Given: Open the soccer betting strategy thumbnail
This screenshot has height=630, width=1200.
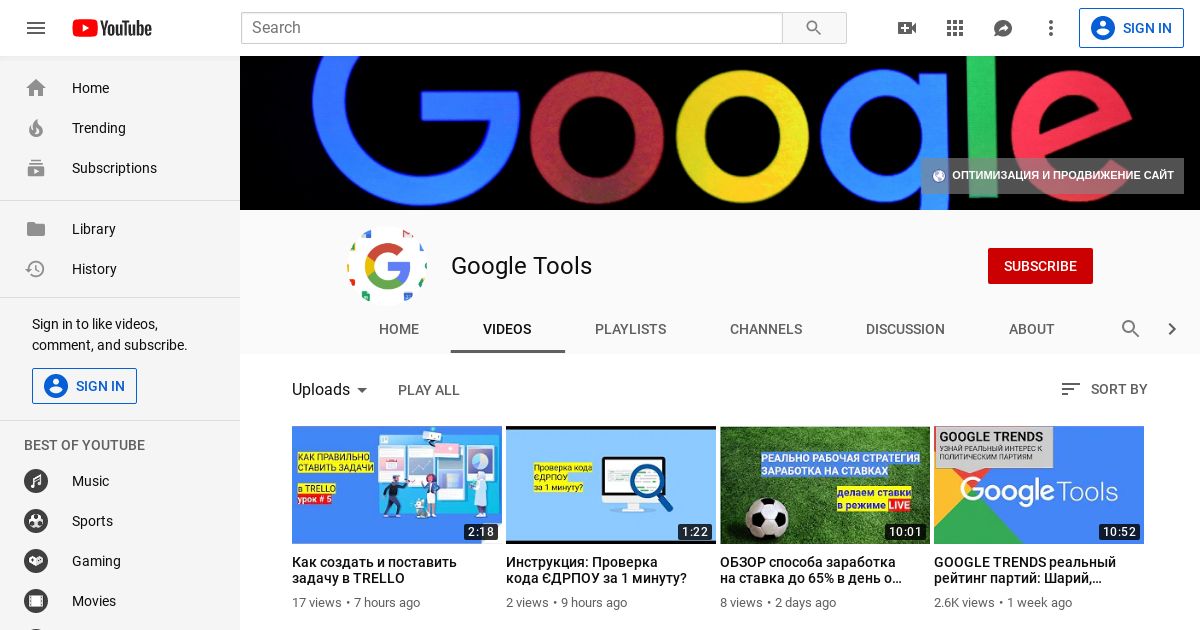Looking at the screenshot, I should (825, 485).
